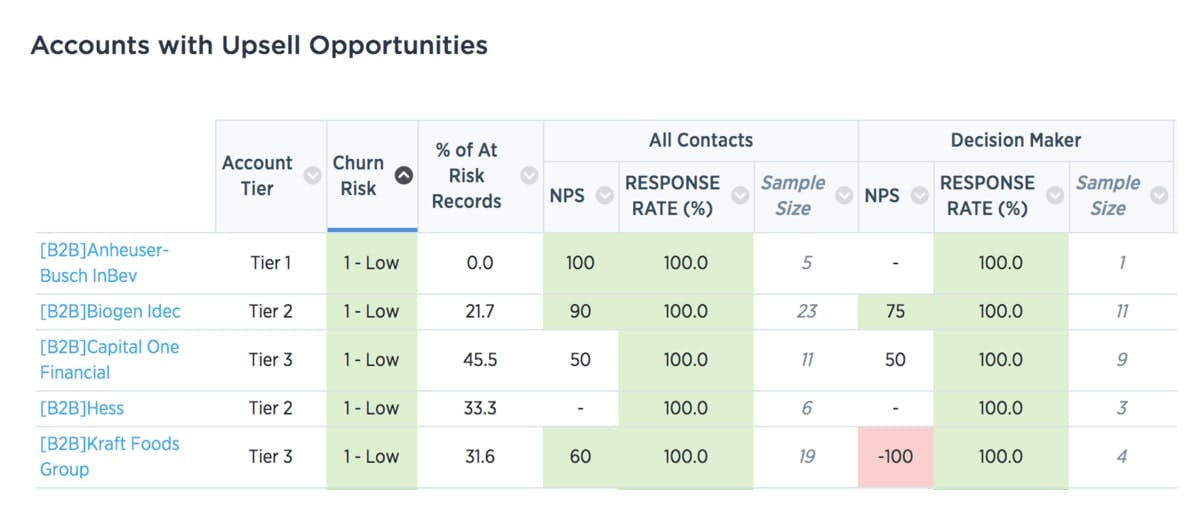The image size is (1194, 514).
Task: Open the Hess account link
Action: point(82,408)
